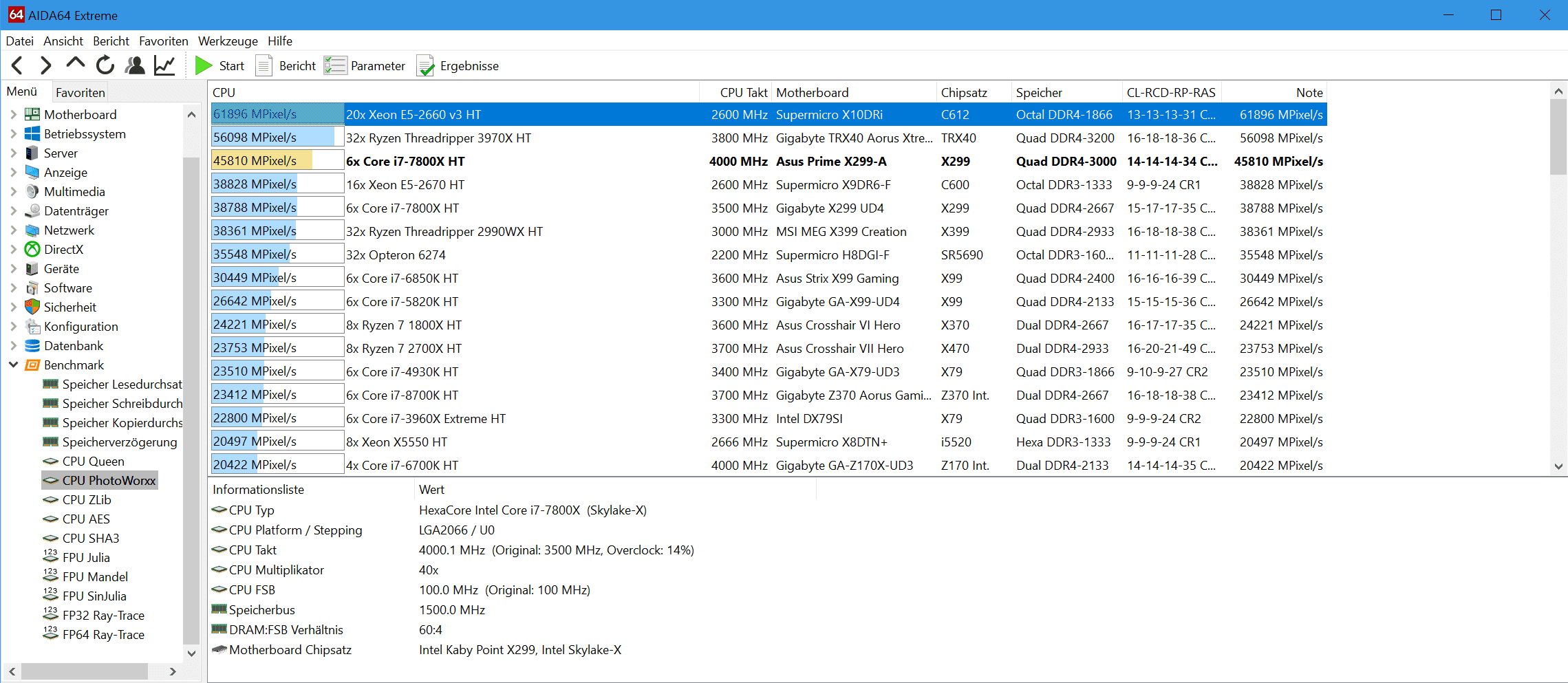
Task: Click the CPU Takt column header
Action: click(x=743, y=93)
